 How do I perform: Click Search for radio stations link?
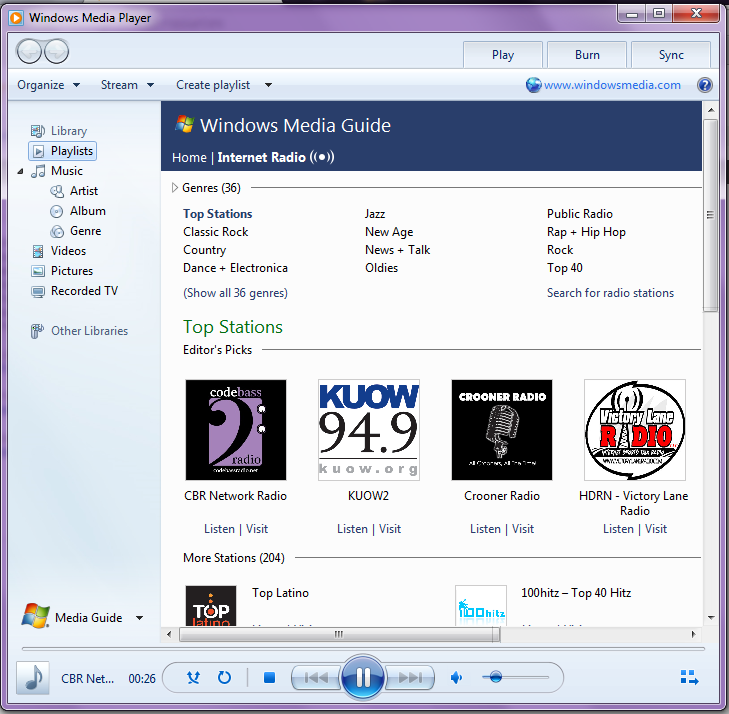point(610,293)
